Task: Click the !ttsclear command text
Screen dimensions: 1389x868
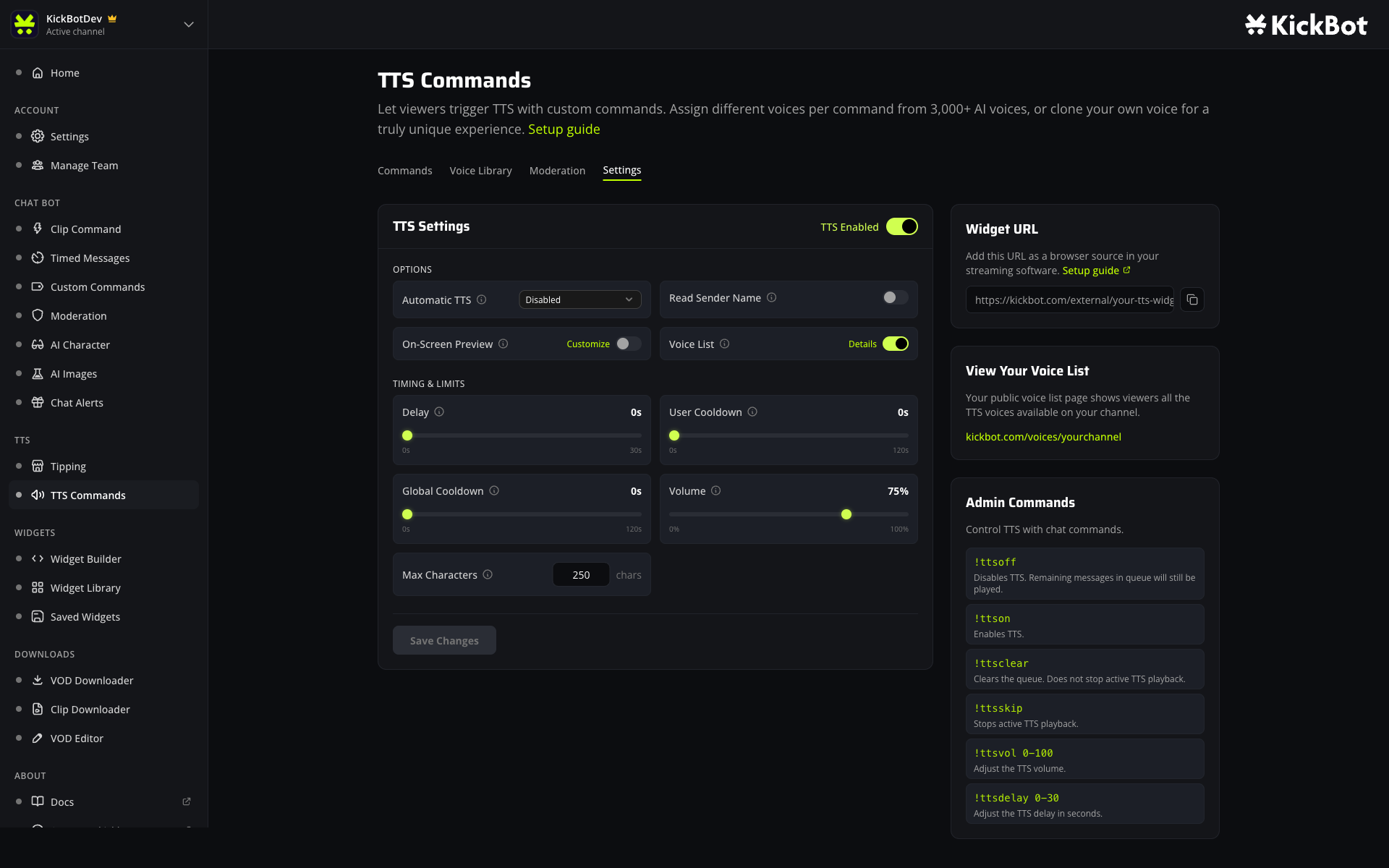Action: (x=1001, y=663)
